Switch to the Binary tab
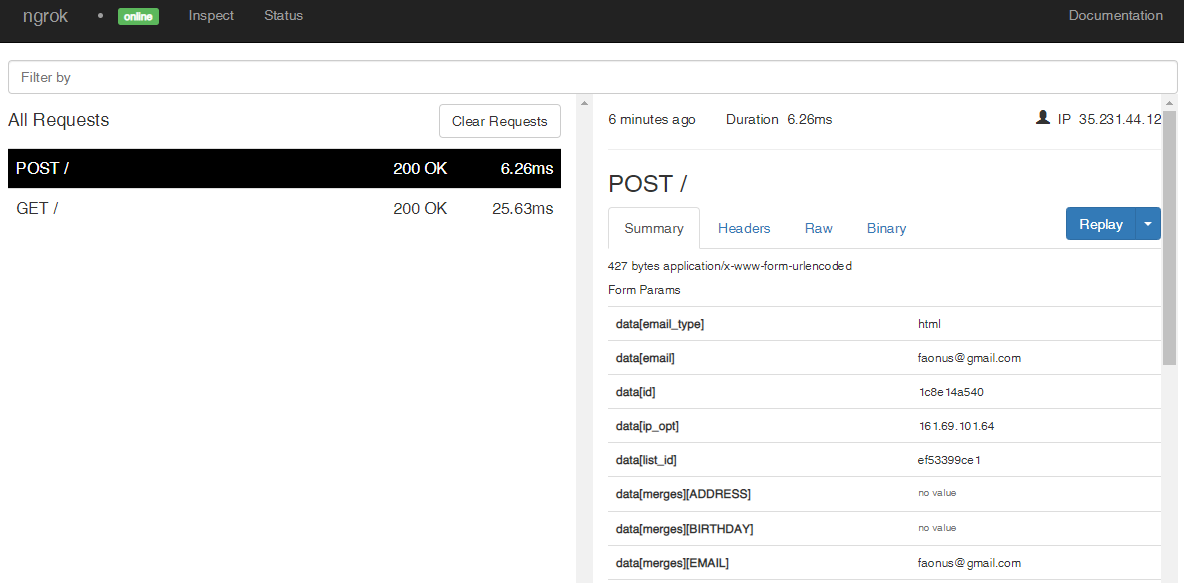Image resolution: width=1184 pixels, height=583 pixels. [x=886, y=228]
